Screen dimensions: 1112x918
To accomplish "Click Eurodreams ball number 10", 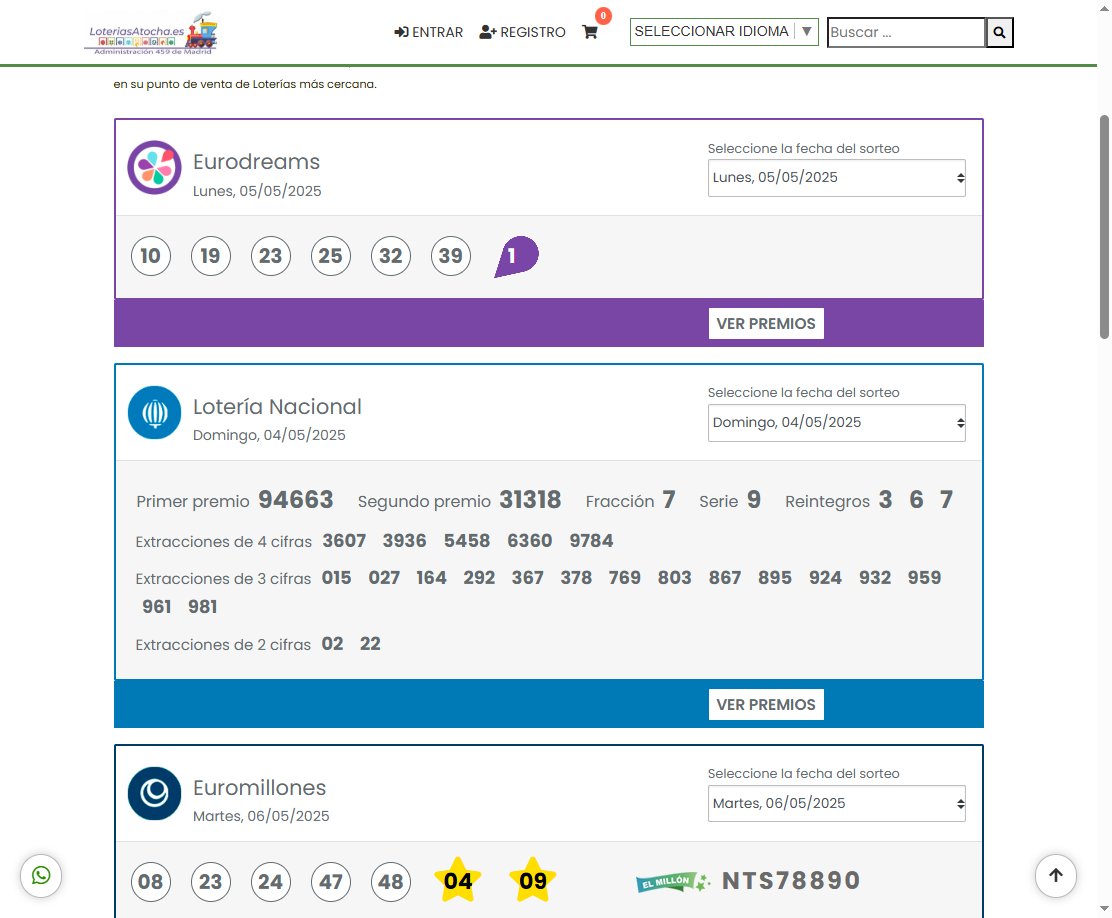I will (151, 256).
